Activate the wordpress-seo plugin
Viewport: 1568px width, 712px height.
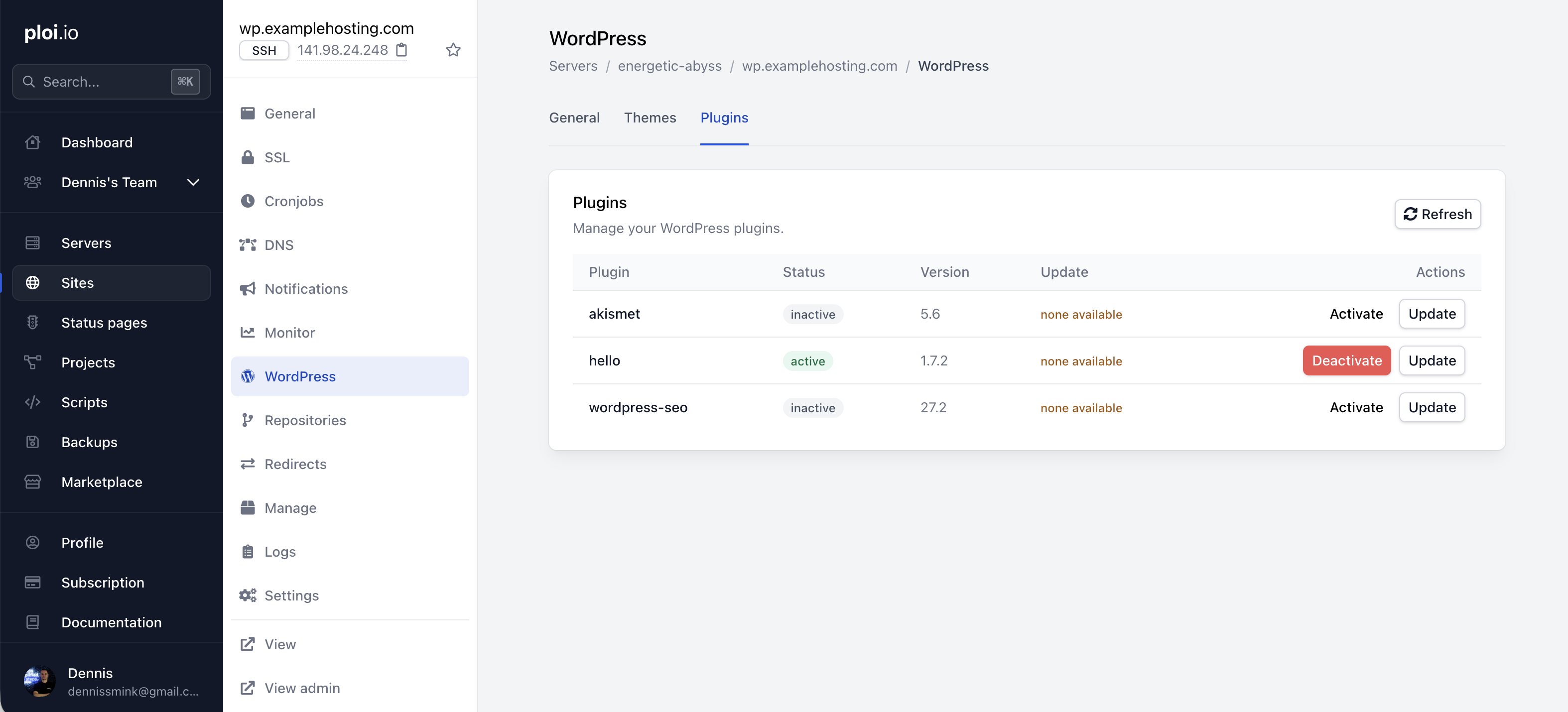(1356, 407)
